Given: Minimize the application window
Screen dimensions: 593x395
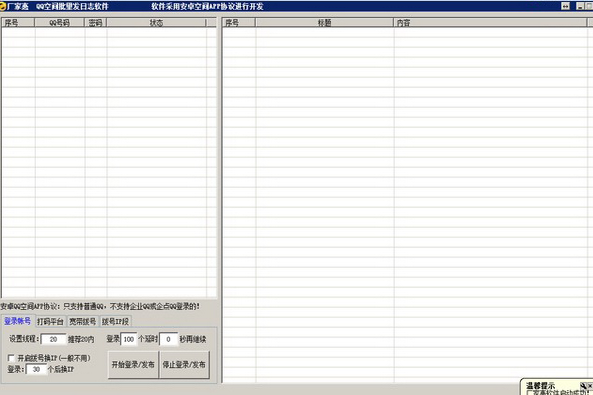Looking at the screenshot, I should [580, 6].
